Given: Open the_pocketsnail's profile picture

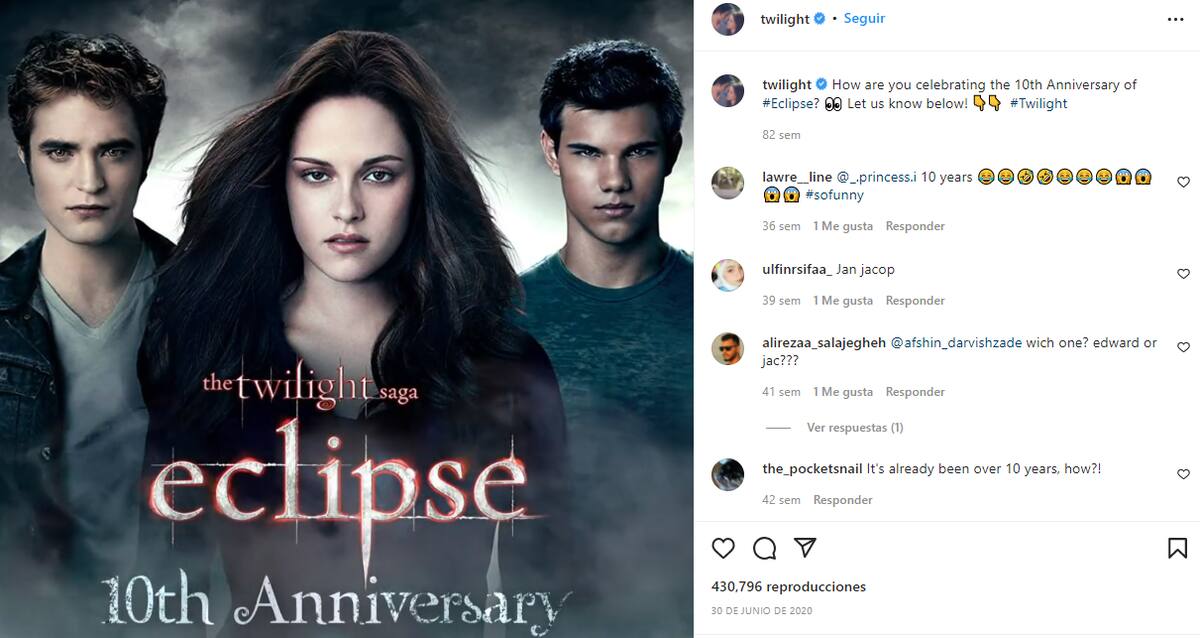Looking at the screenshot, I should pyautogui.click(x=727, y=475).
